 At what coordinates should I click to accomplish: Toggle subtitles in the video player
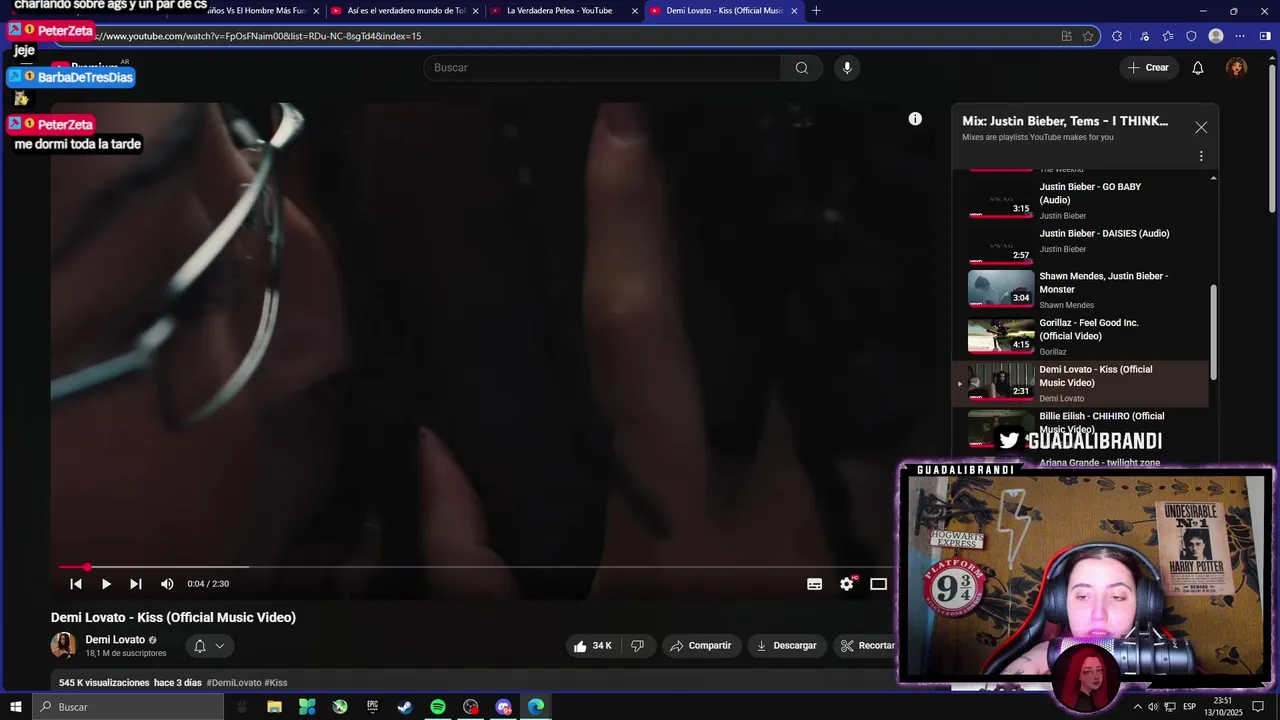click(x=815, y=584)
